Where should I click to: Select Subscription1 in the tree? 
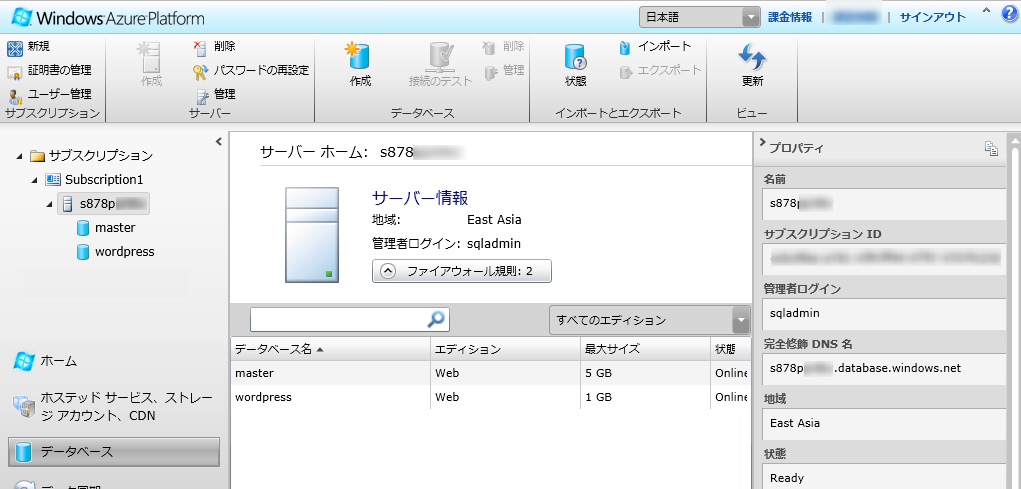[x=94, y=180]
